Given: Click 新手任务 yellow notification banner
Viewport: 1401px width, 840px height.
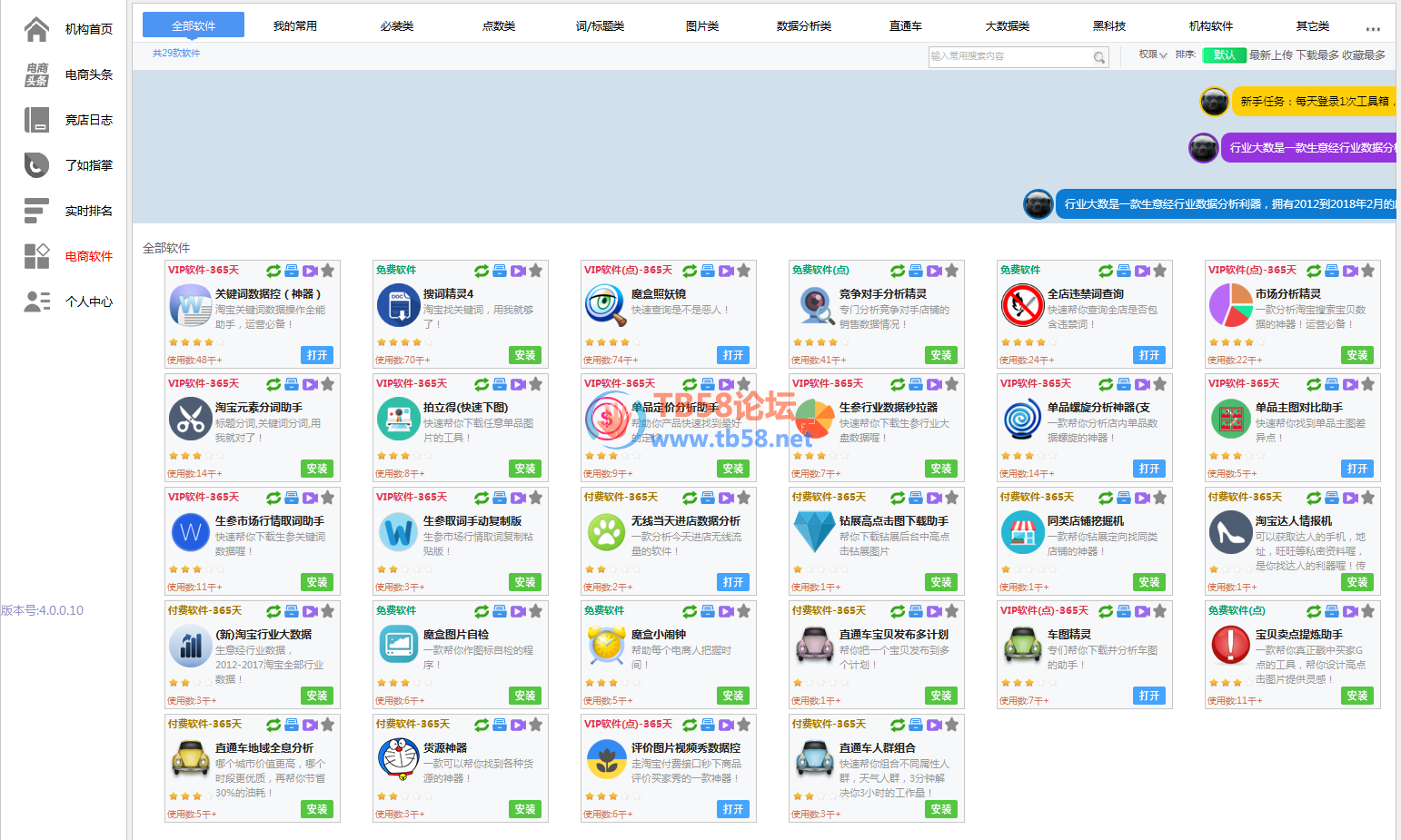Looking at the screenshot, I should 1314,102.
